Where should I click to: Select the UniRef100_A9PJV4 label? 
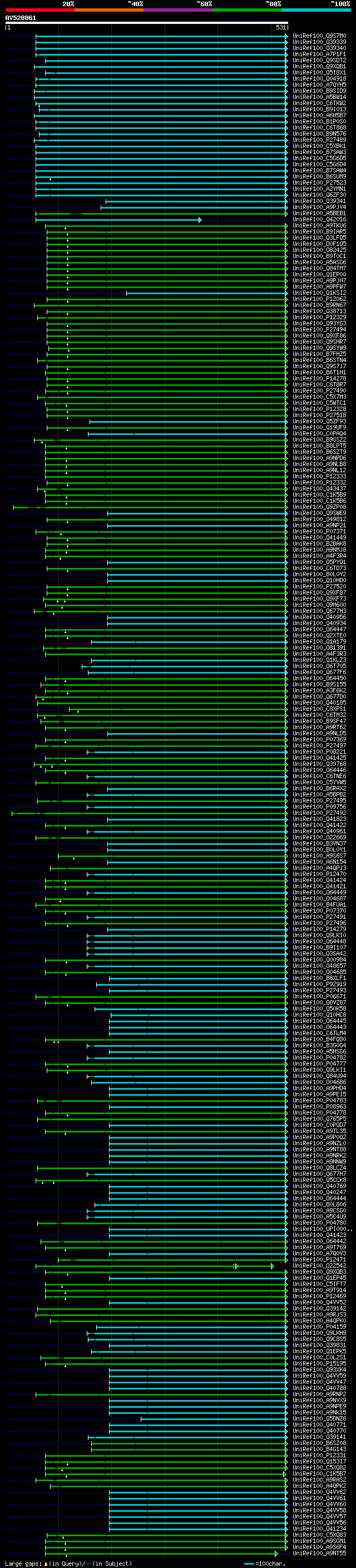[x=319, y=207]
